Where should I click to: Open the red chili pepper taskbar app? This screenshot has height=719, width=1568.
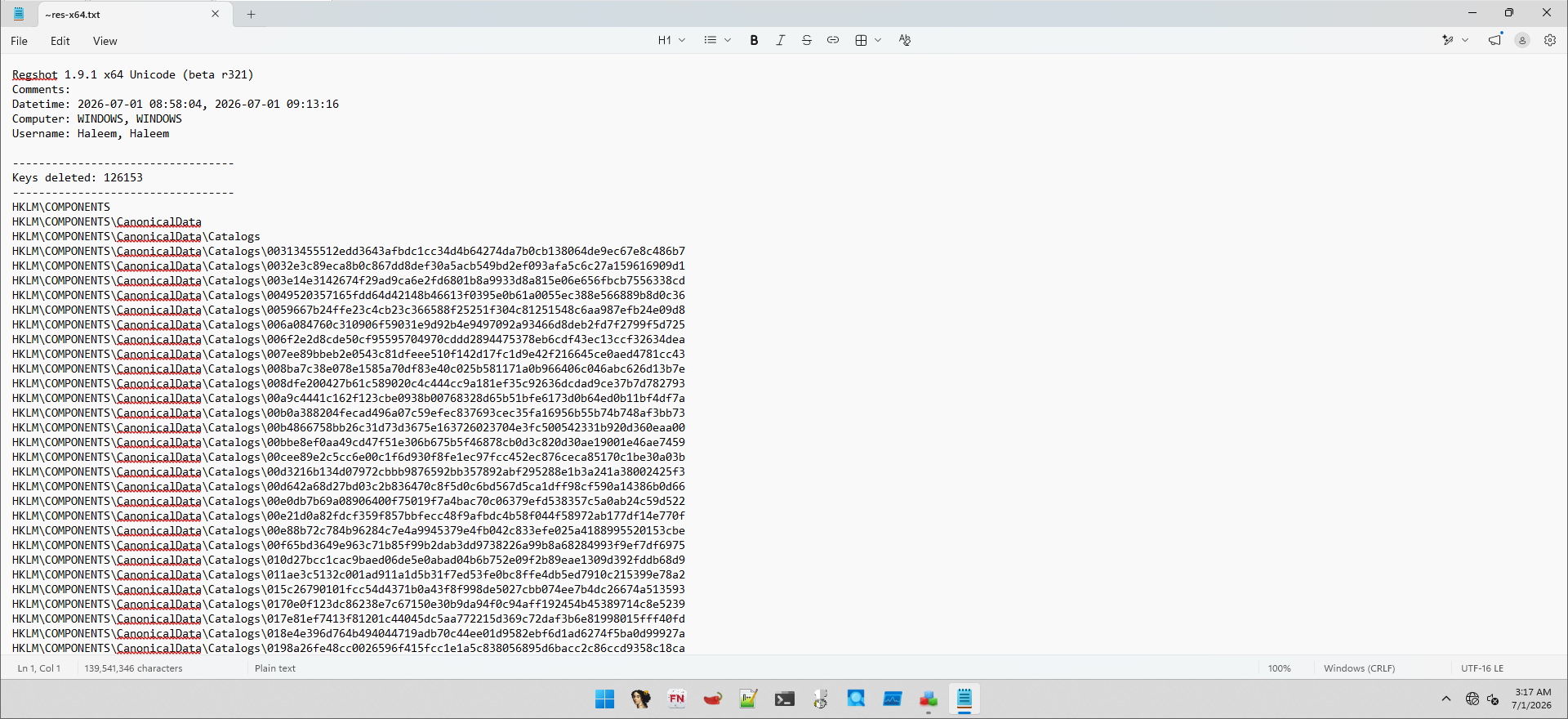click(712, 699)
